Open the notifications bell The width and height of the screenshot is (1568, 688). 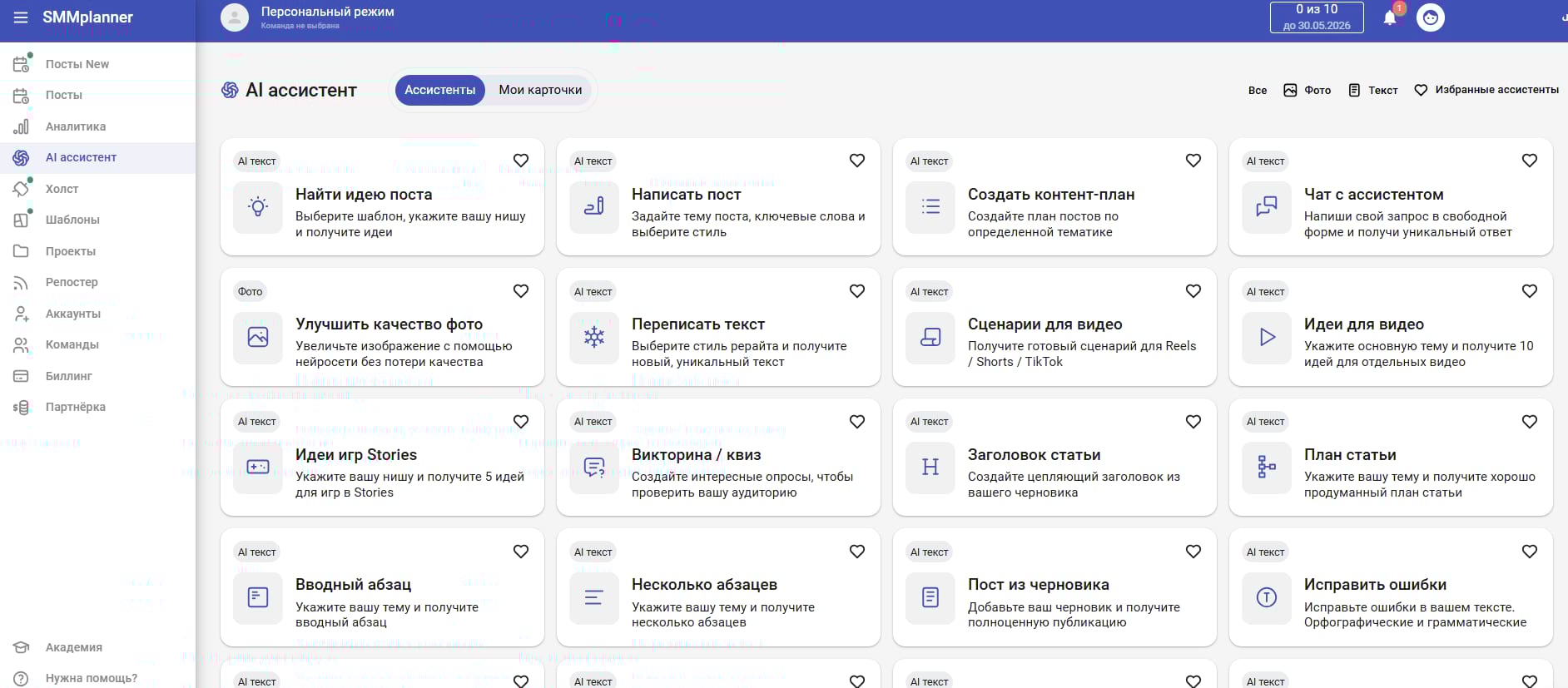(1390, 17)
